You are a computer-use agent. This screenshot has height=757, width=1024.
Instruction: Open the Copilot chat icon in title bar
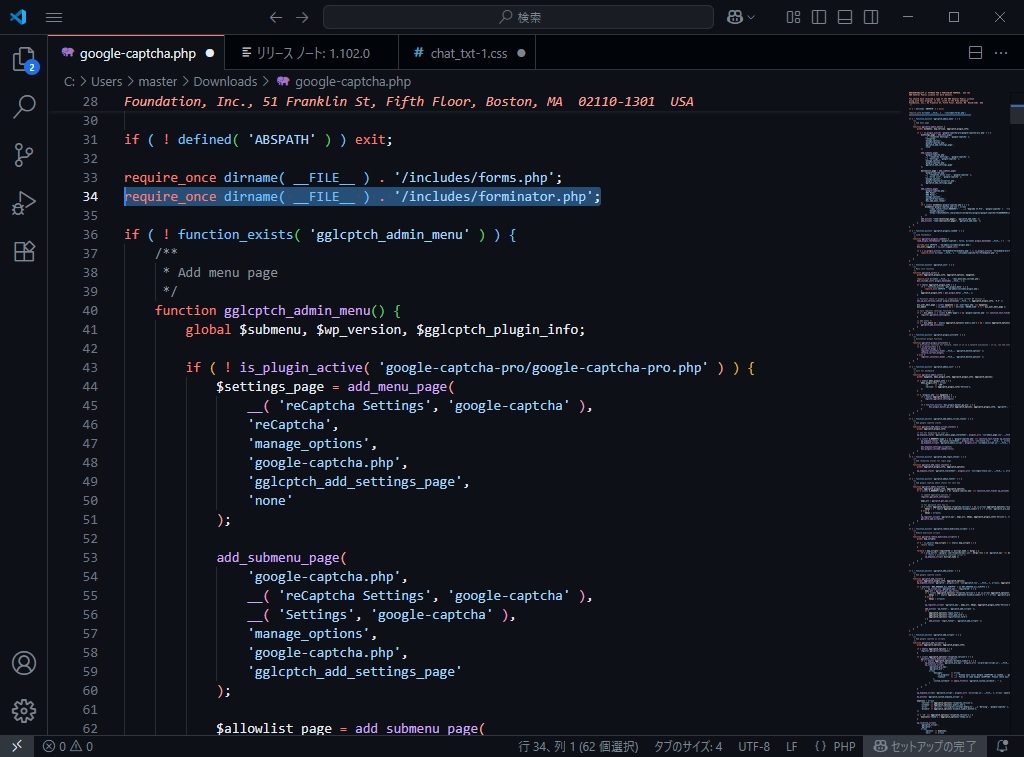(735, 18)
